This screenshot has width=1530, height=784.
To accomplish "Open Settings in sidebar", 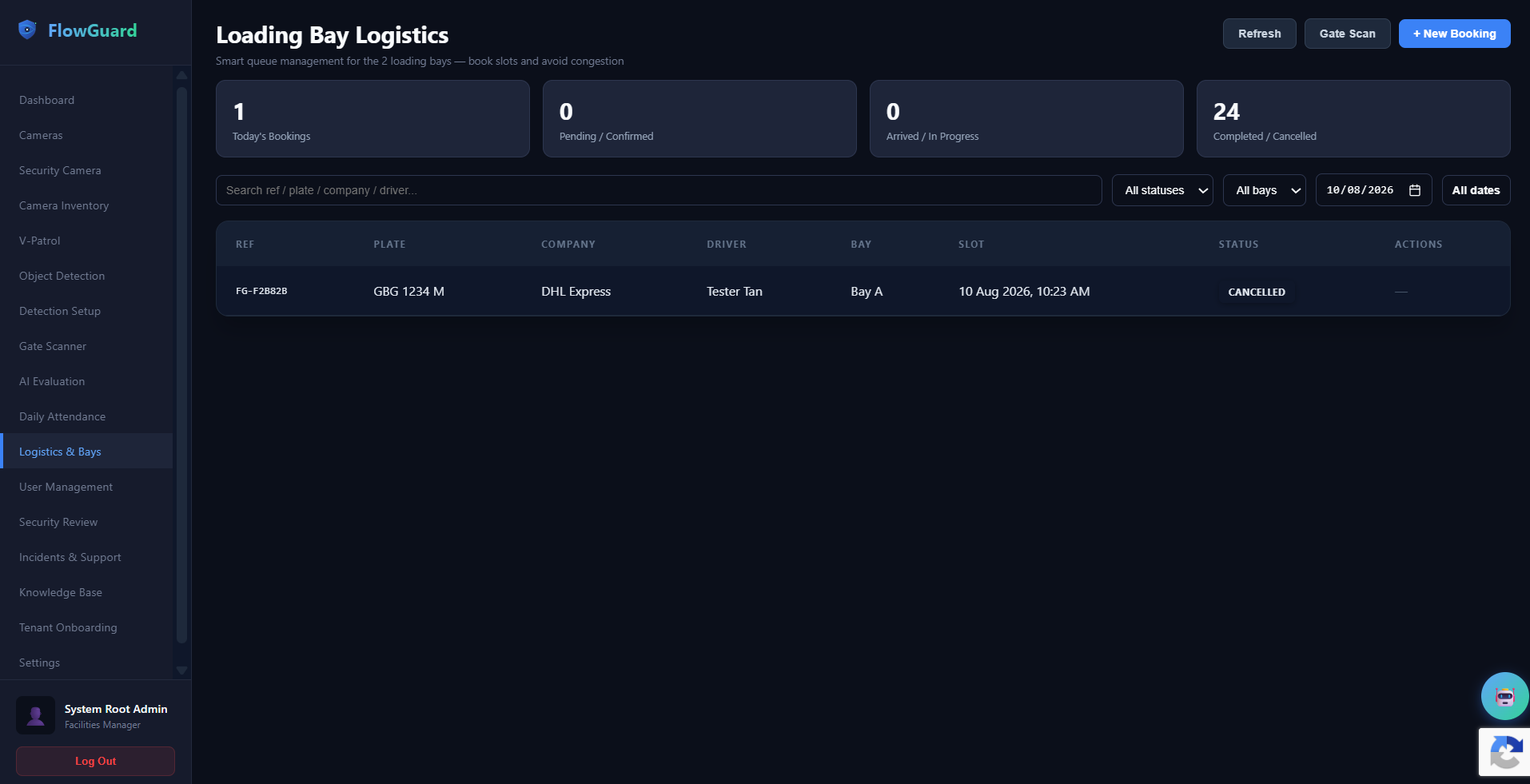I will (x=86, y=663).
